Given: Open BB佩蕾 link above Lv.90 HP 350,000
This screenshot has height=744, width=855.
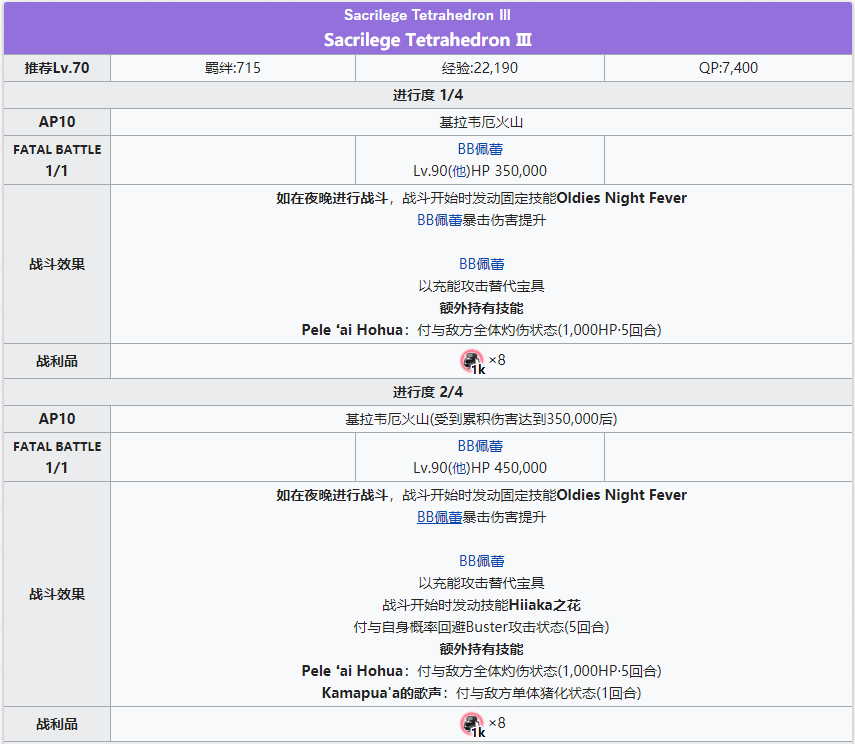Looking at the screenshot, I should tap(480, 149).
